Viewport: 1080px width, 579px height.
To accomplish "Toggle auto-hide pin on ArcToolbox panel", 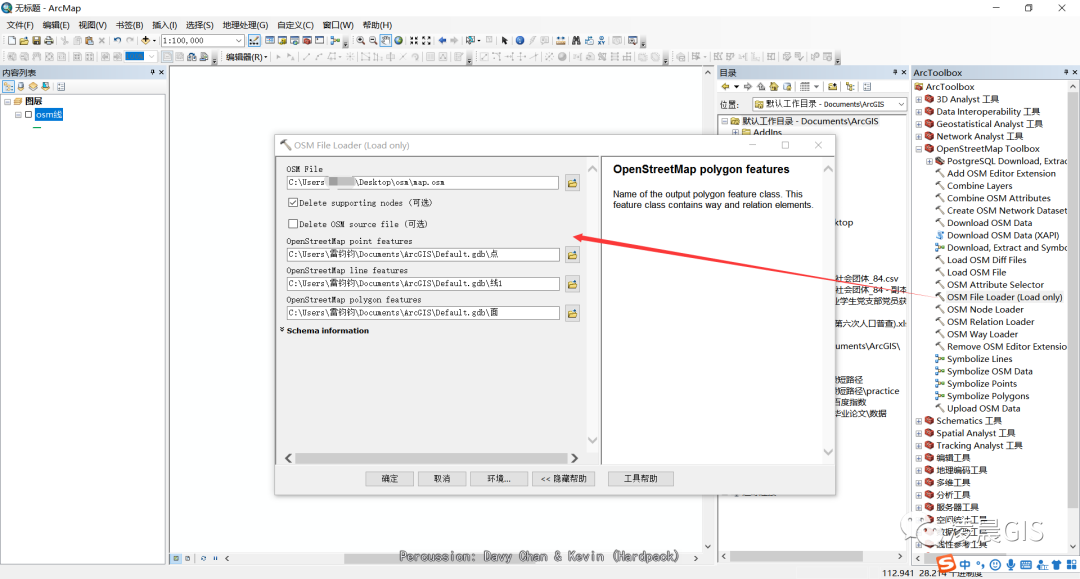I will 1066,72.
